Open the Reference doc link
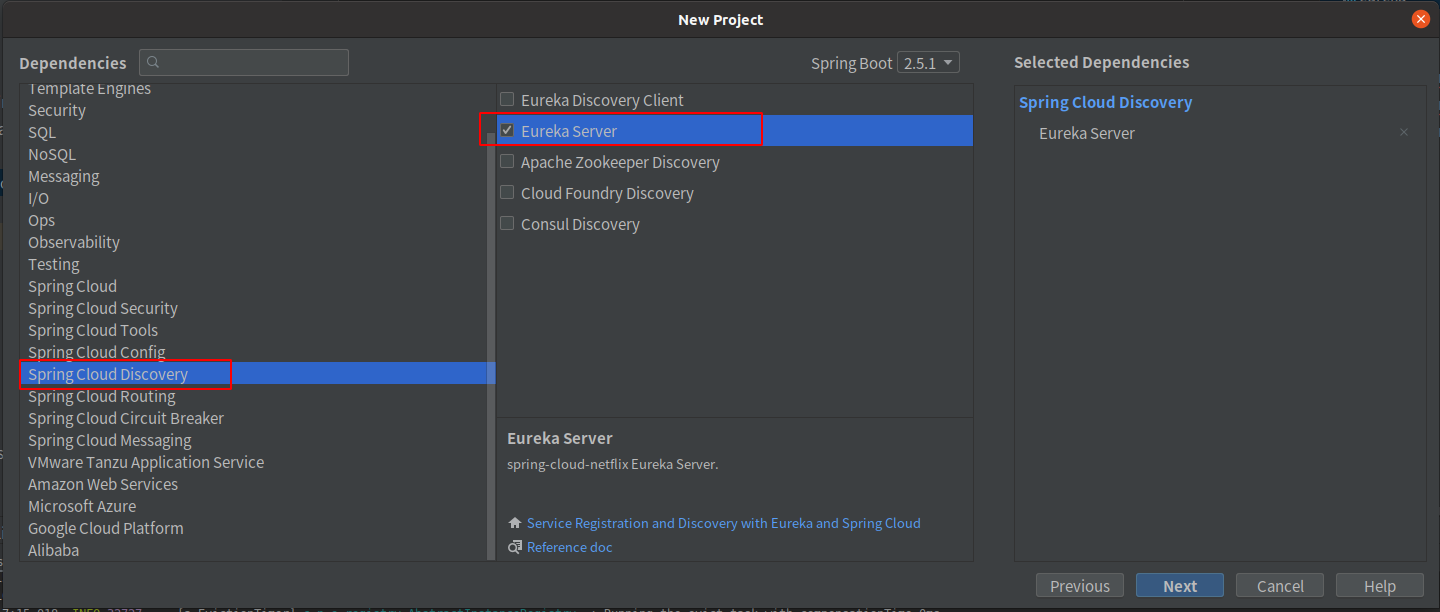Image resolution: width=1440 pixels, height=612 pixels. tap(570, 547)
